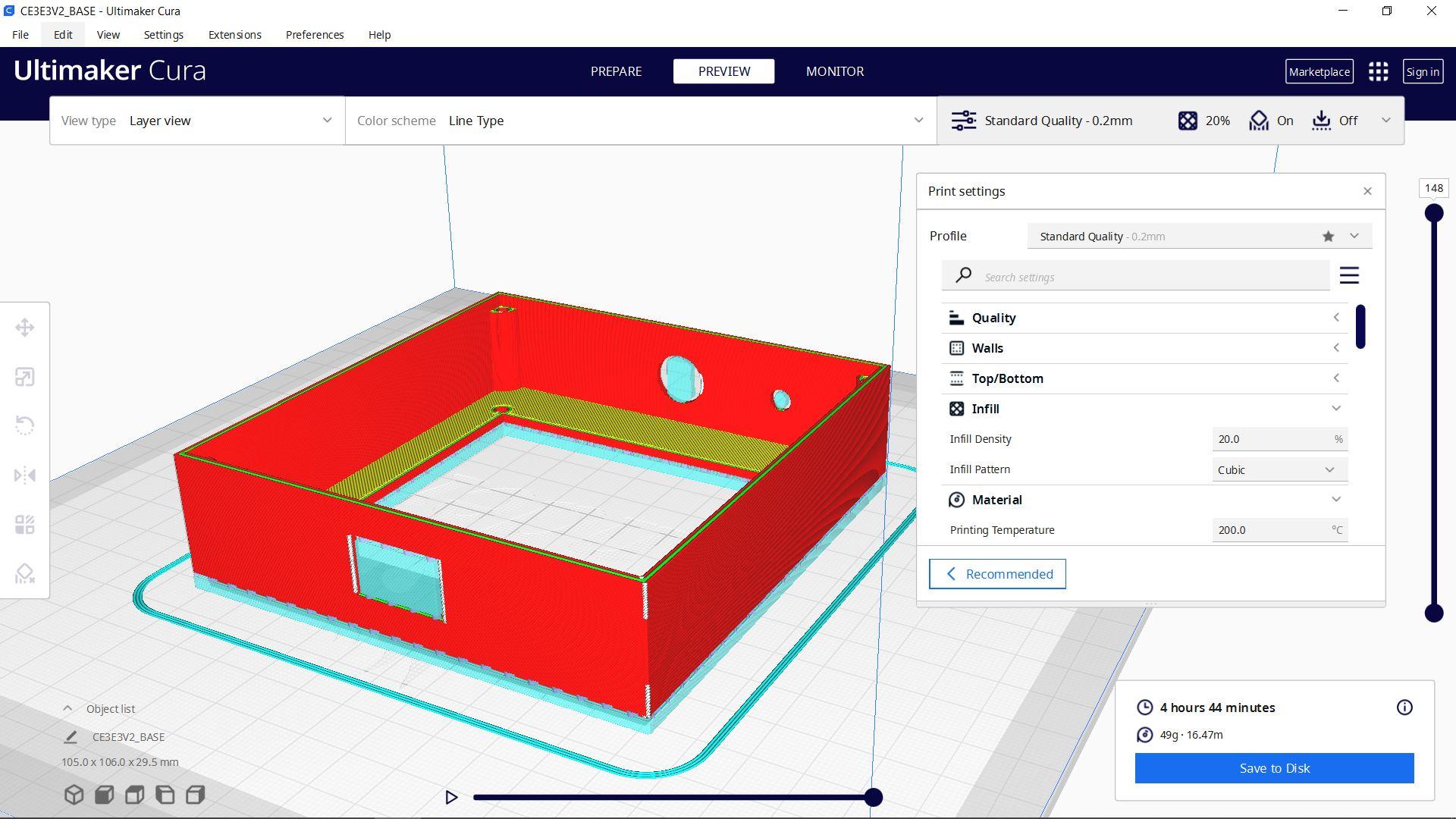This screenshot has height=819, width=1456.
Task: Open the Ultimaker apps grid icon
Action: point(1378,71)
